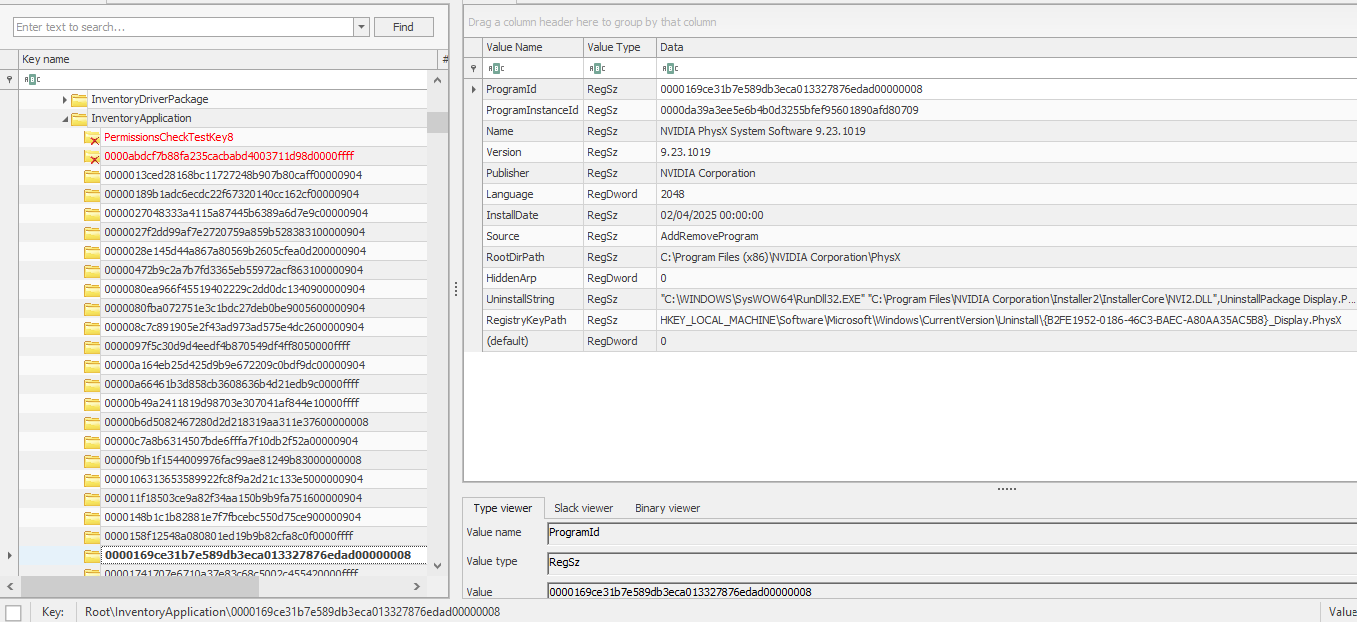Click the ABC filter operator under Data

coord(669,68)
